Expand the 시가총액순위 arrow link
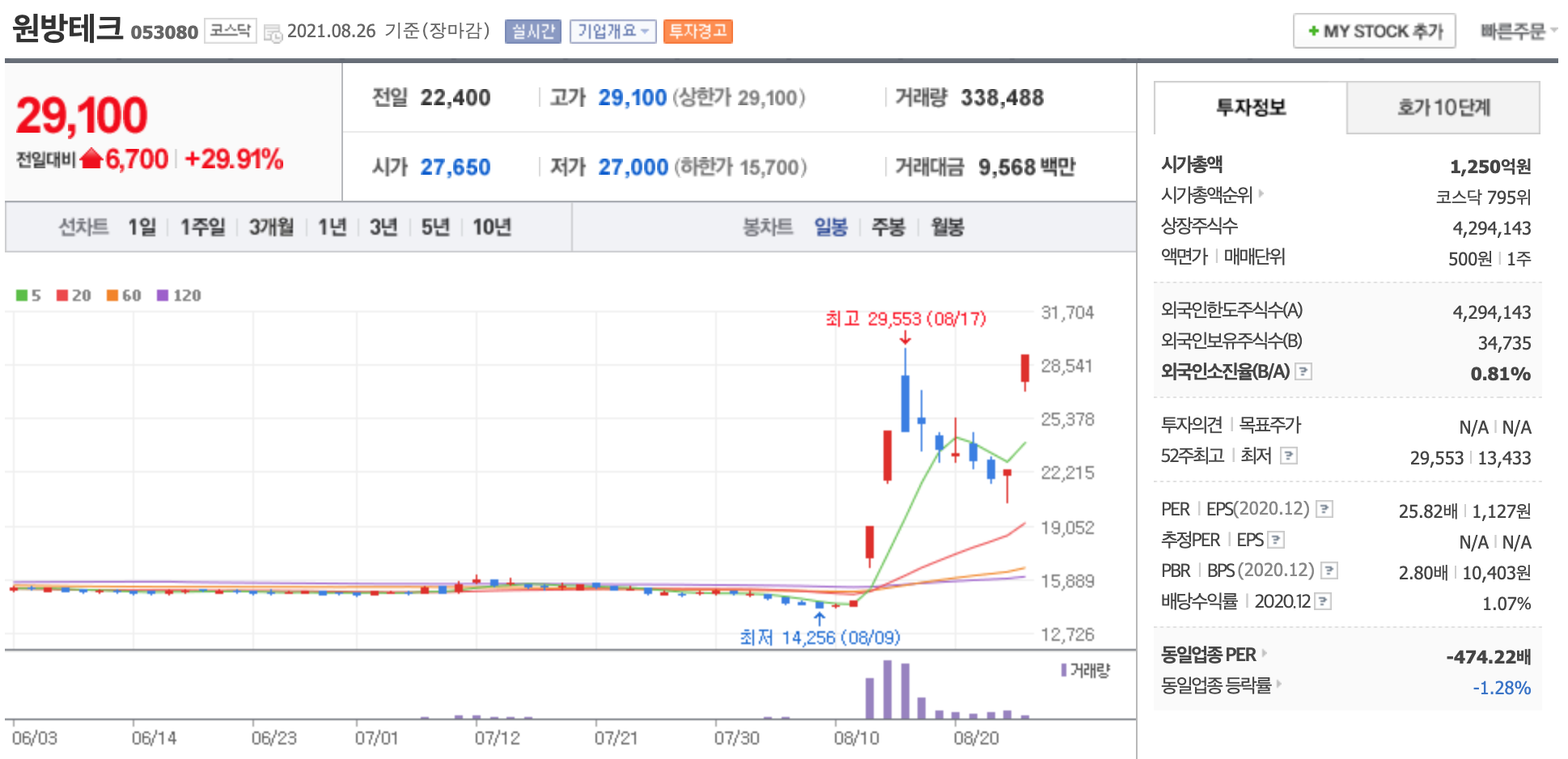This screenshot has height=759, width=1568. point(1261,193)
